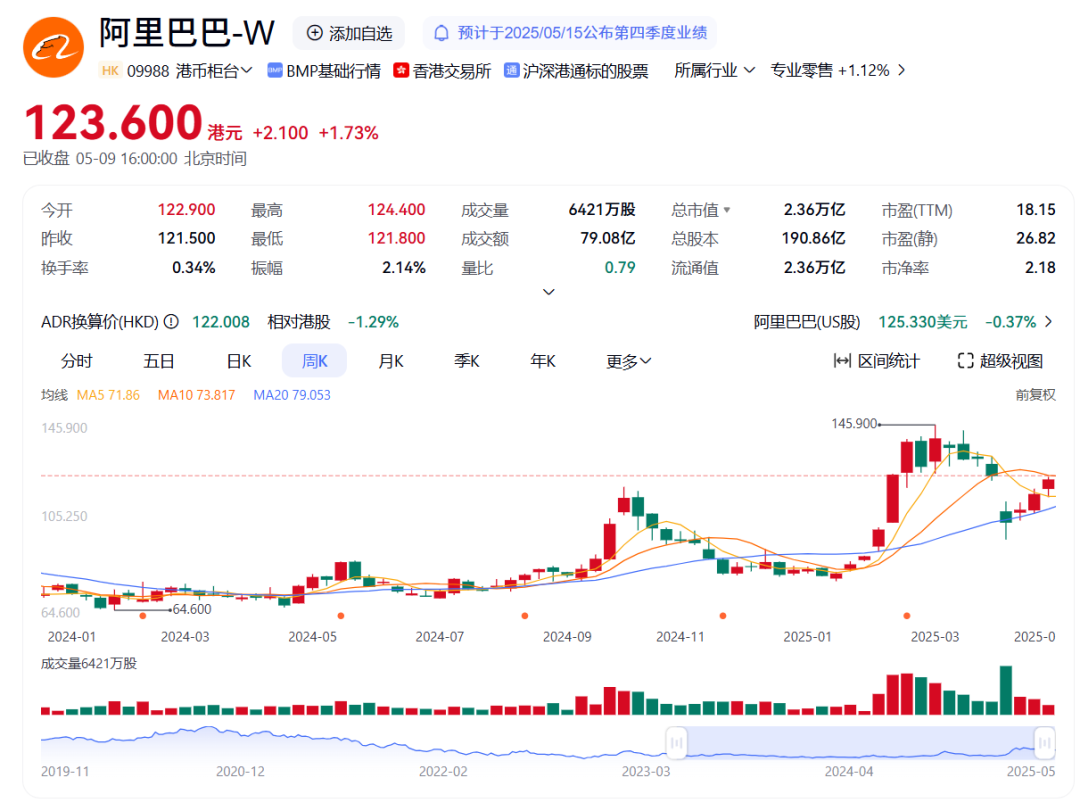Viewport: 1080px width, 811px height.
Task: Click the 换手率 value 0.34%
Action: pyautogui.click(x=194, y=267)
